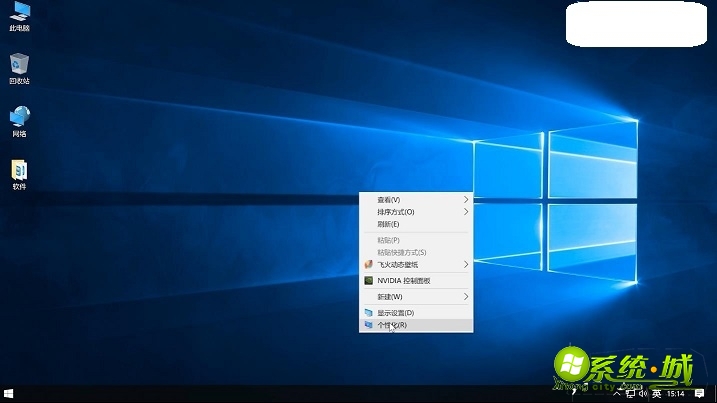Image resolution: width=717 pixels, height=403 pixels.
Task: Show hidden tray icons with the caret
Action: click(617, 394)
